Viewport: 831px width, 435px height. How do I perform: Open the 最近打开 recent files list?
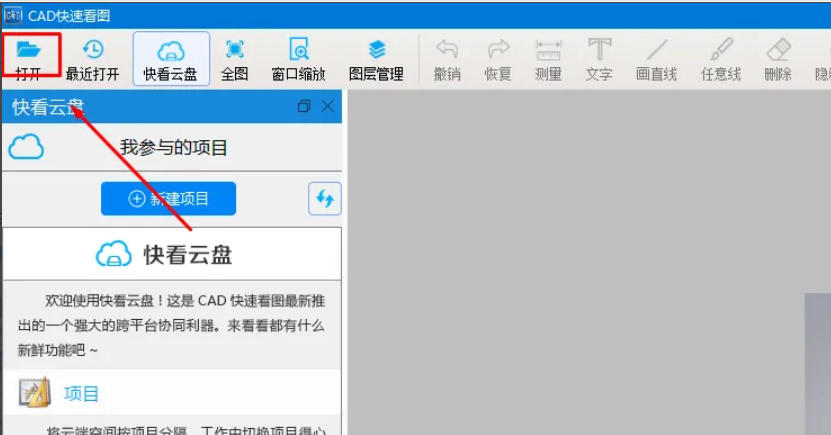tap(93, 59)
